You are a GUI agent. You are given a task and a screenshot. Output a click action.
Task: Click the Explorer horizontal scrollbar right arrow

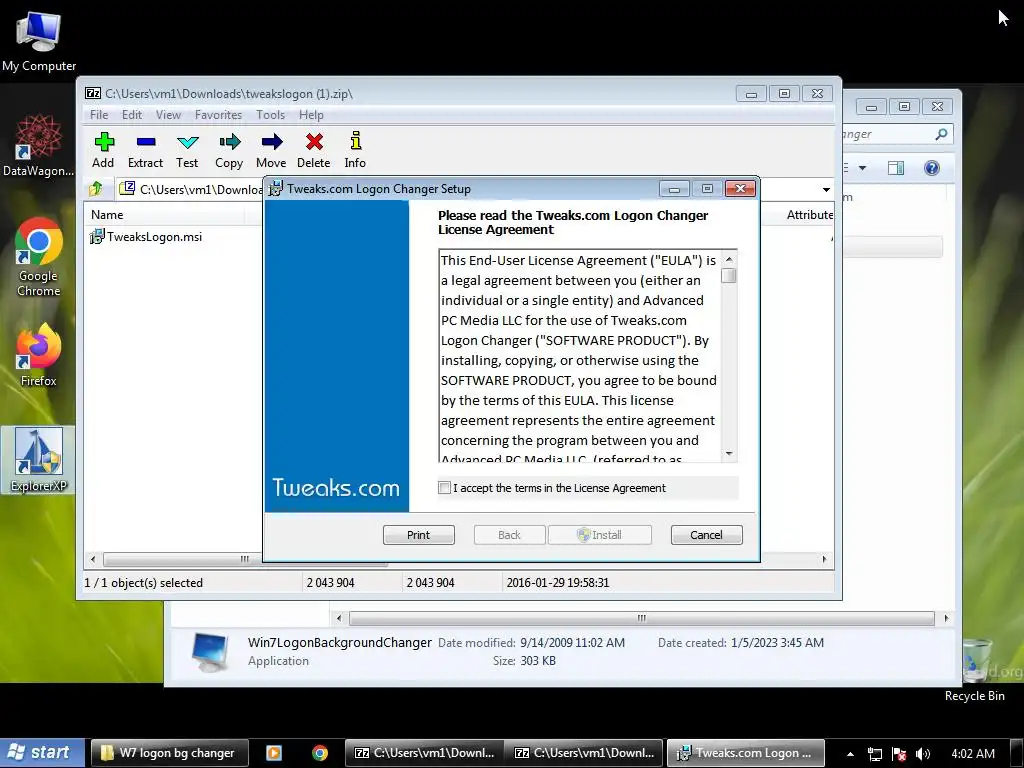click(x=946, y=618)
